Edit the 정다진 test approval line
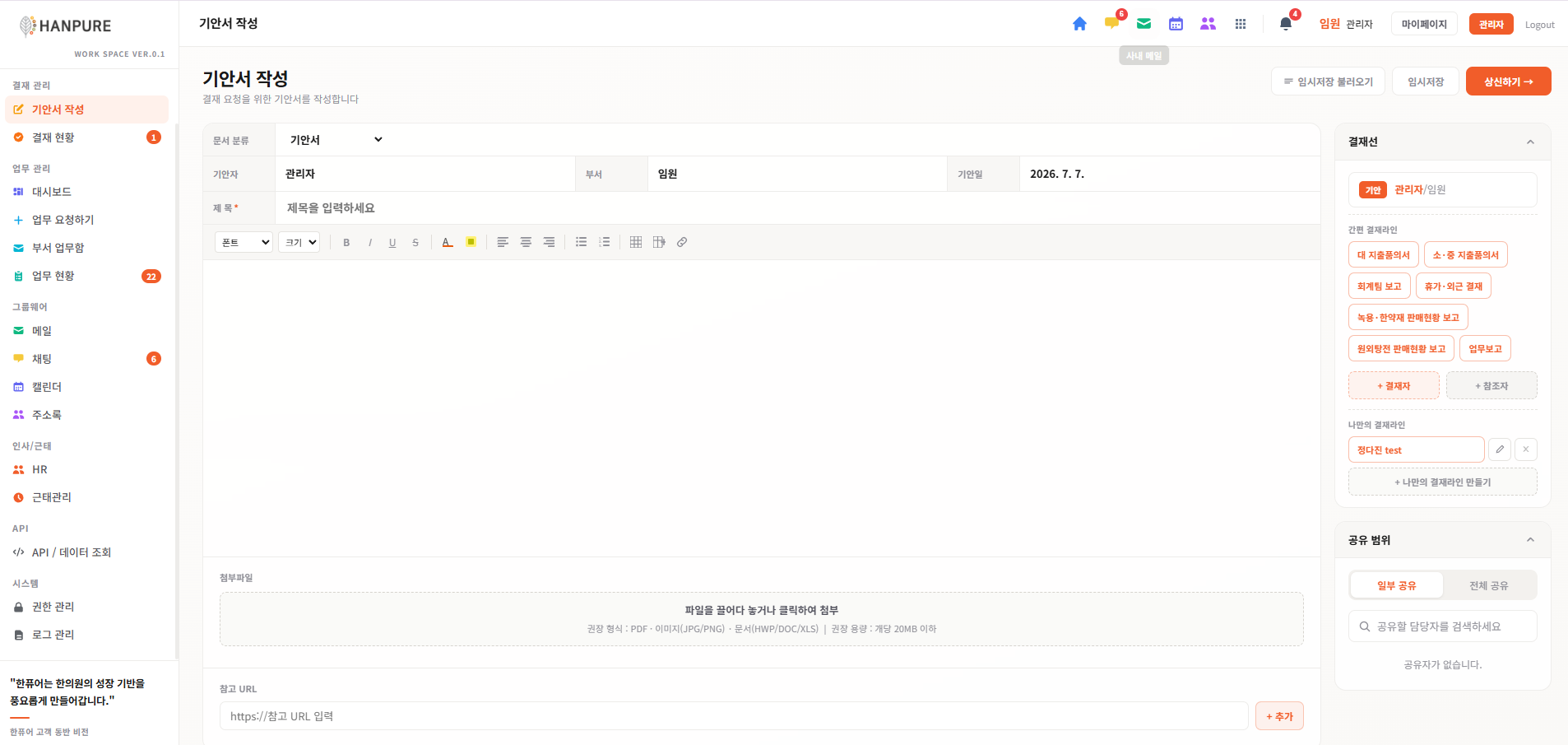1568x745 pixels. point(1500,449)
